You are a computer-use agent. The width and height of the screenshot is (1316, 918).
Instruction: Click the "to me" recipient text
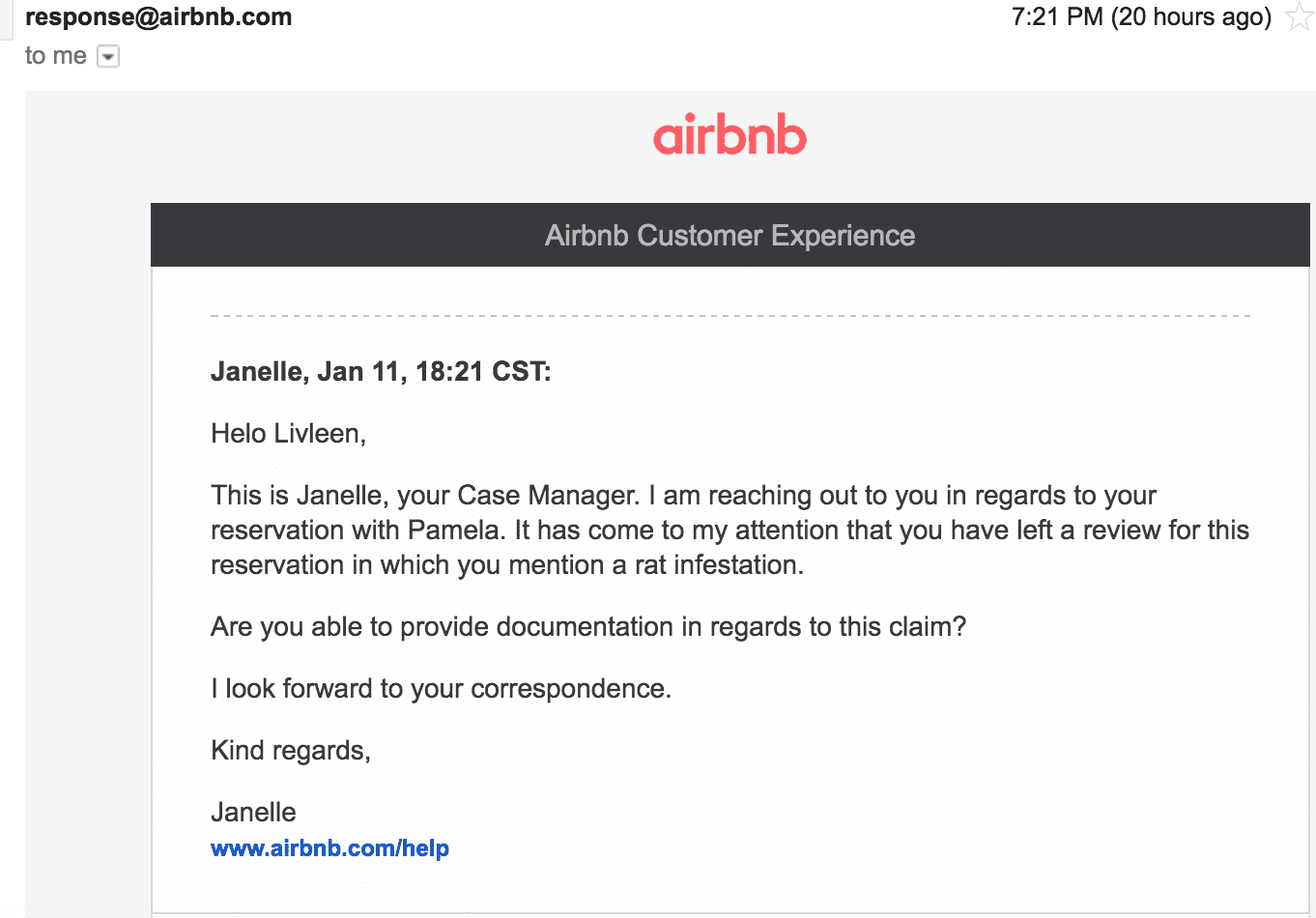(x=56, y=56)
